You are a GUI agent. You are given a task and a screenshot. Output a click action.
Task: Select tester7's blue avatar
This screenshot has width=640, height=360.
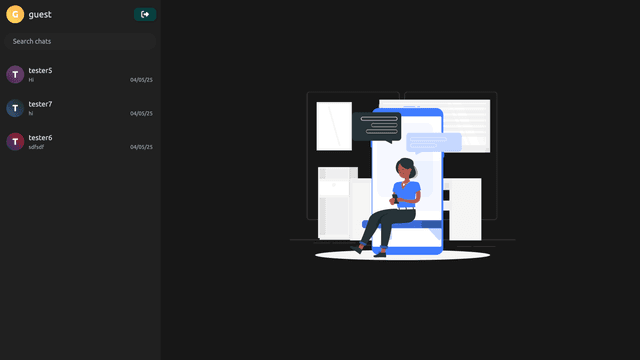click(x=15, y=108)
